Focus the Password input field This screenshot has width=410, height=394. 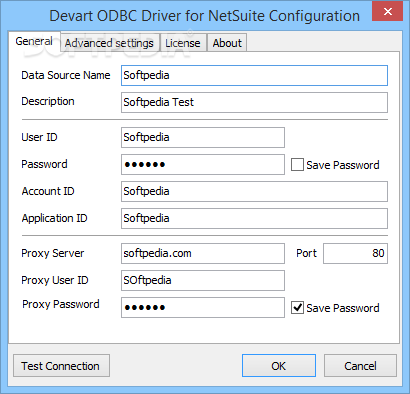[203, 164]
